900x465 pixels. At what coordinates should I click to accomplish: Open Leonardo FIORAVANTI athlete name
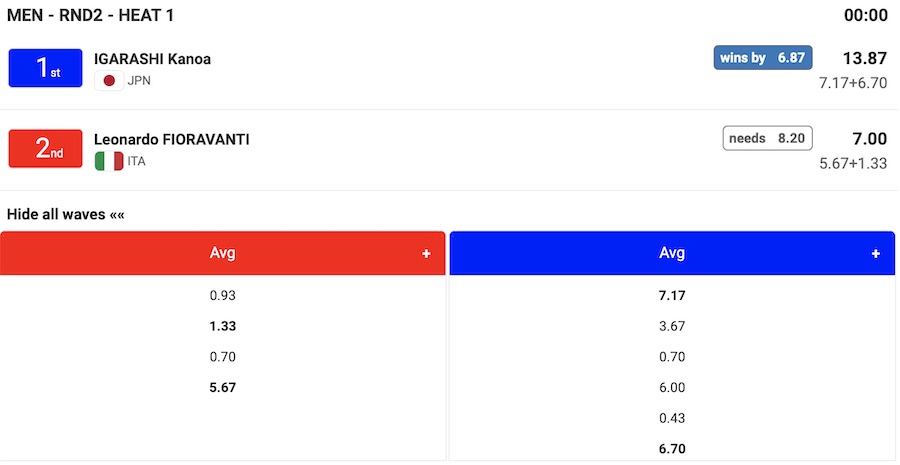pyautogui.click(x=171, y=139)
